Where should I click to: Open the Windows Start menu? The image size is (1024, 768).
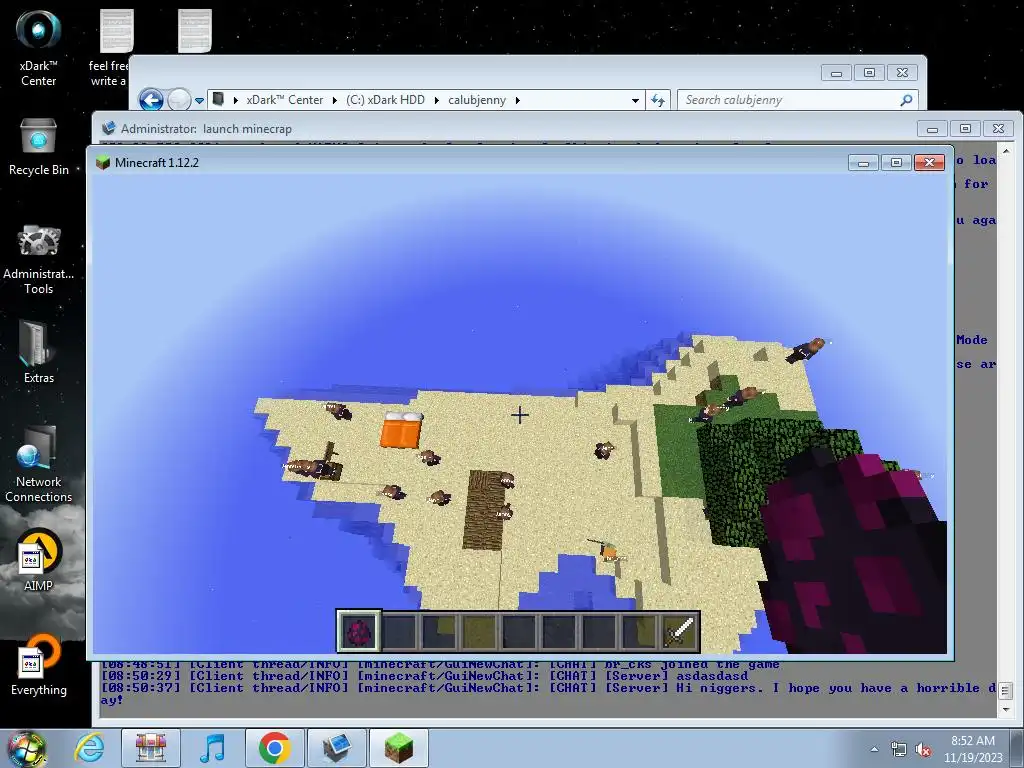pyautogui.click(x=26, y=748)
